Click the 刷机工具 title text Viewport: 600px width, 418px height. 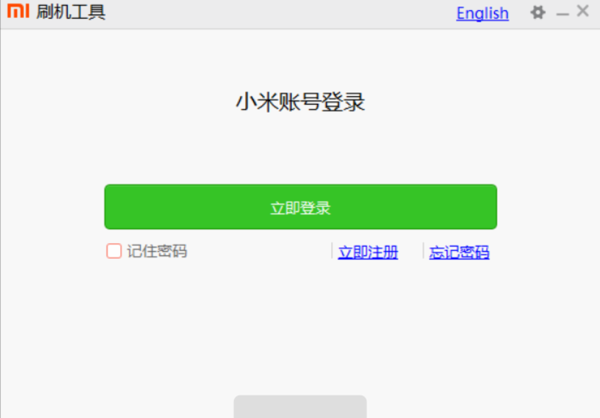(71, 12)
